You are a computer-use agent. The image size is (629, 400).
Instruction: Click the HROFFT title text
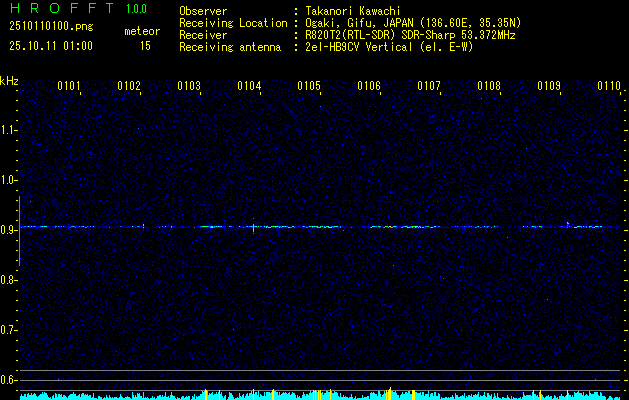(x=62, y=8)
